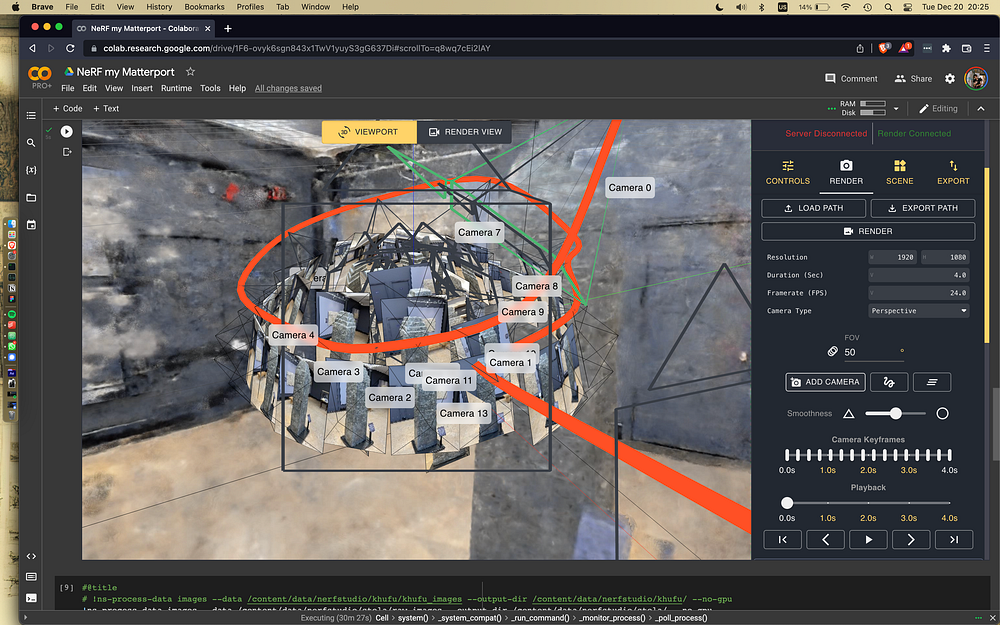1000x625 pixels.
Task: Add a Text cell
Action: coord(106,108)
